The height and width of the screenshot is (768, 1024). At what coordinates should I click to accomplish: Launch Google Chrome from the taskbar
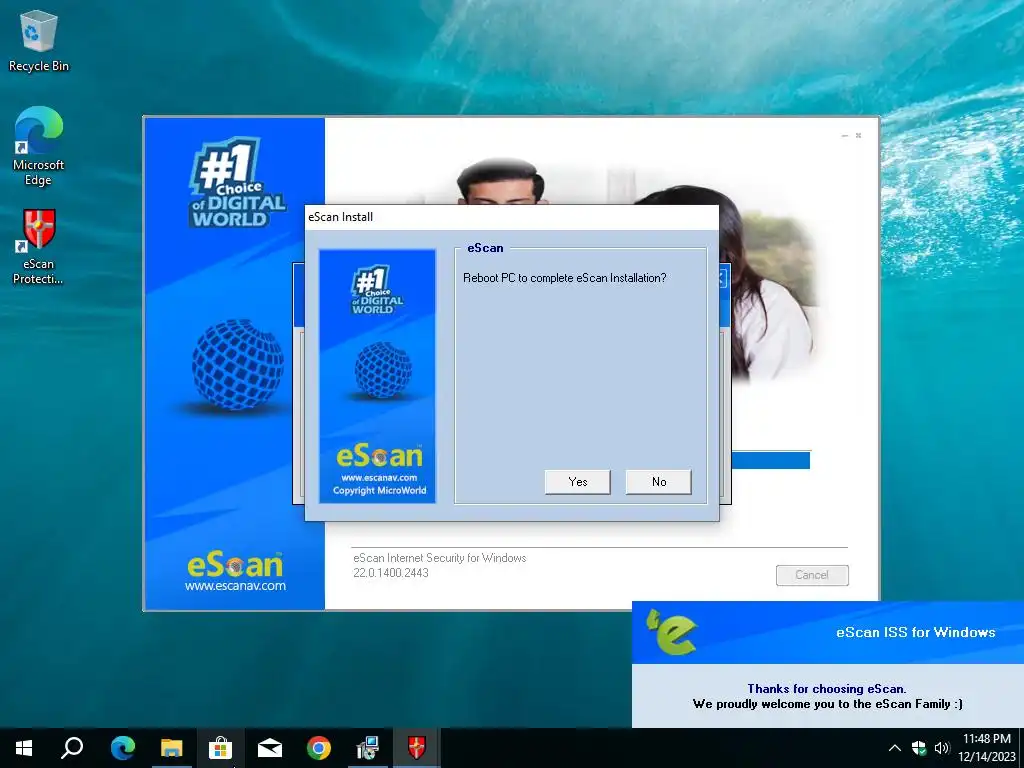(x=319, y=748)
